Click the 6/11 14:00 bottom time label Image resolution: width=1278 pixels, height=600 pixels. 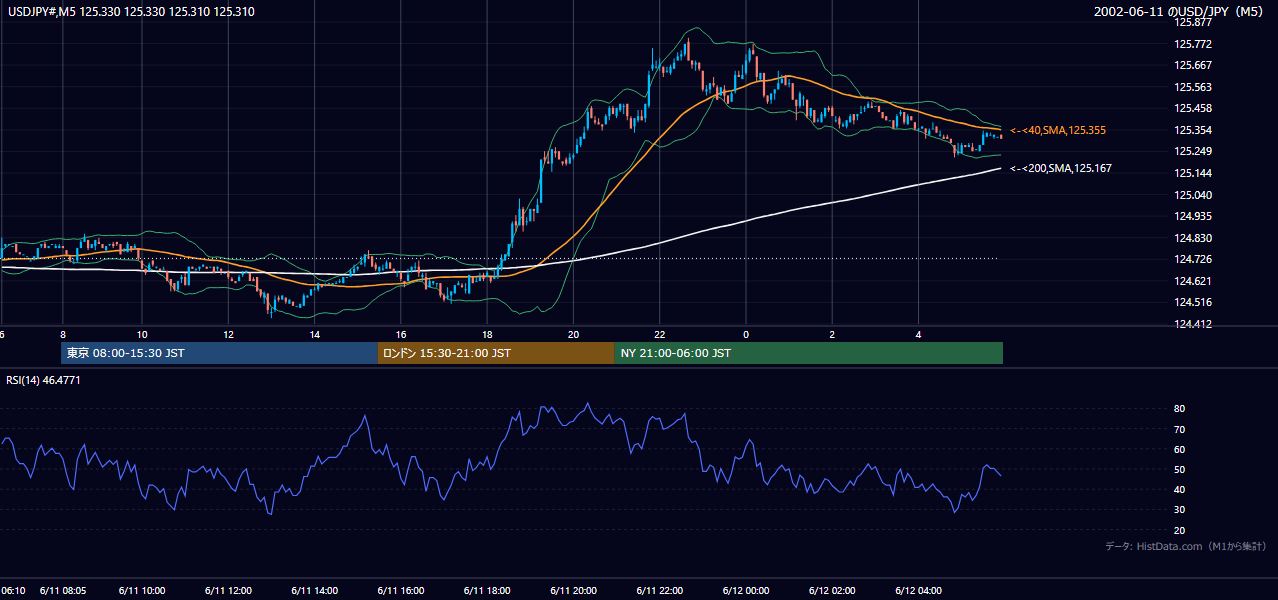[x=315, y=590]
